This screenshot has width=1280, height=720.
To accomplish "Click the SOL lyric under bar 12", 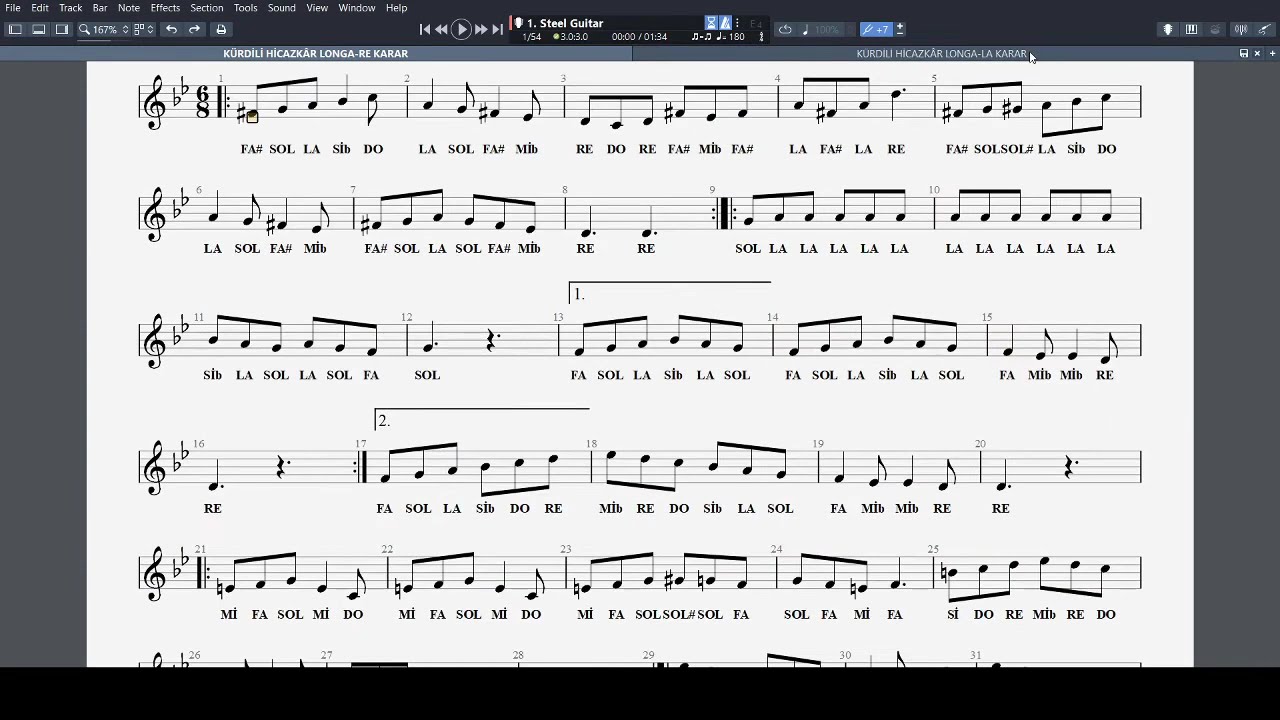I will tap(427, 375).
